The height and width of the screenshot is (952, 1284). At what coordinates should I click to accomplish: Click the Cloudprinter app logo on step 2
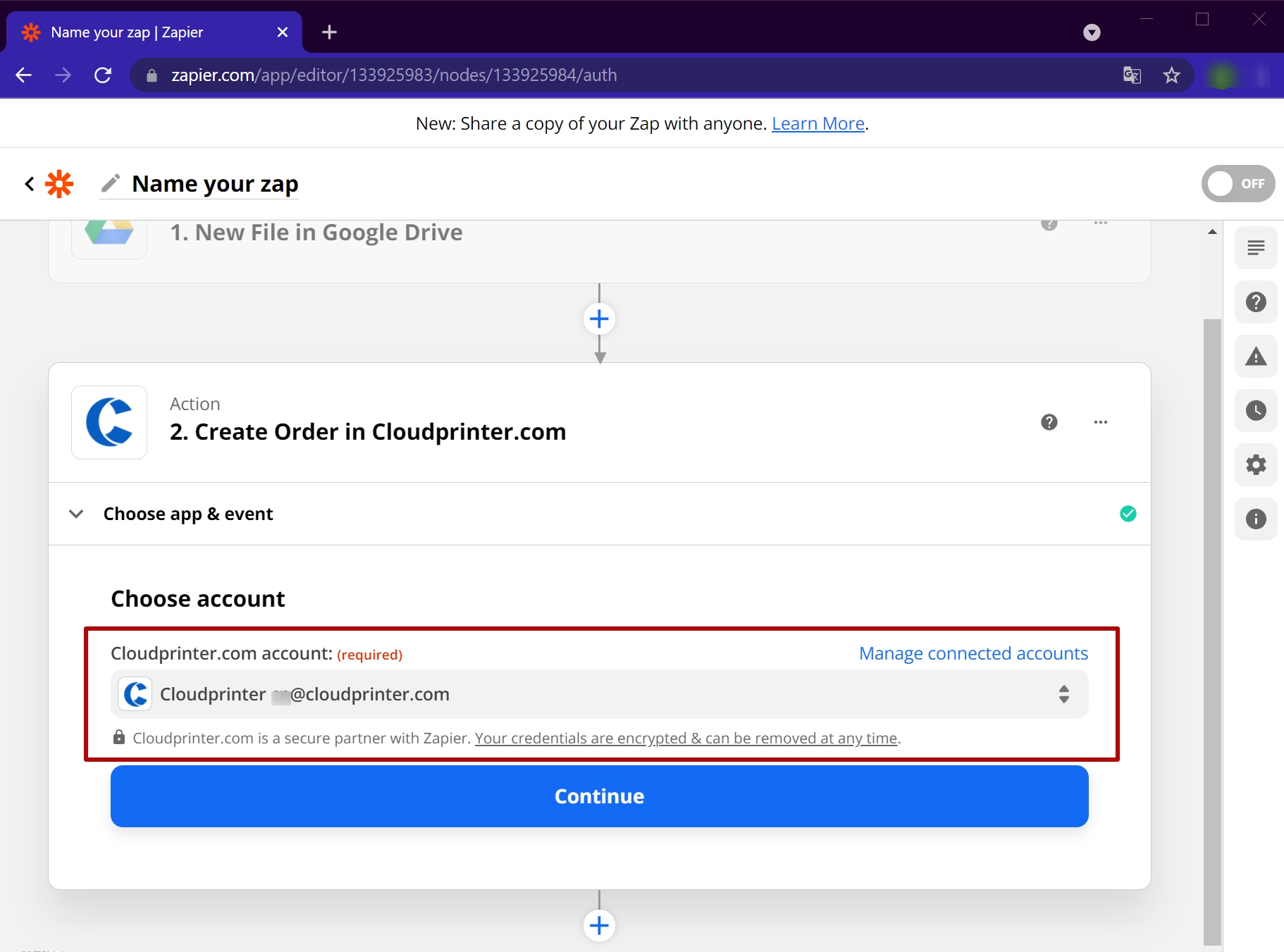(x=109, y=422)
